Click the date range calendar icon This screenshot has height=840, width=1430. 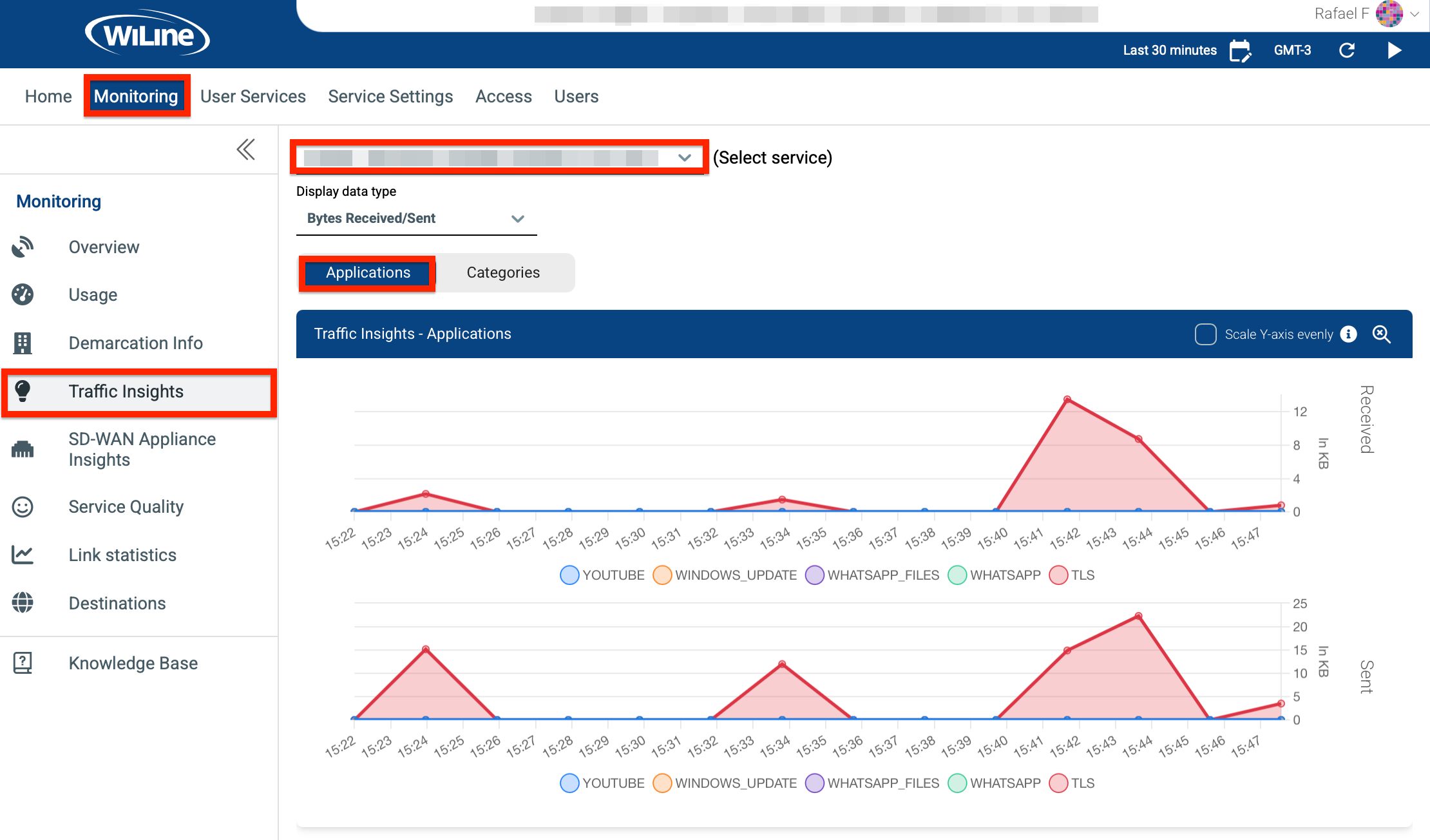point(1240,50)
